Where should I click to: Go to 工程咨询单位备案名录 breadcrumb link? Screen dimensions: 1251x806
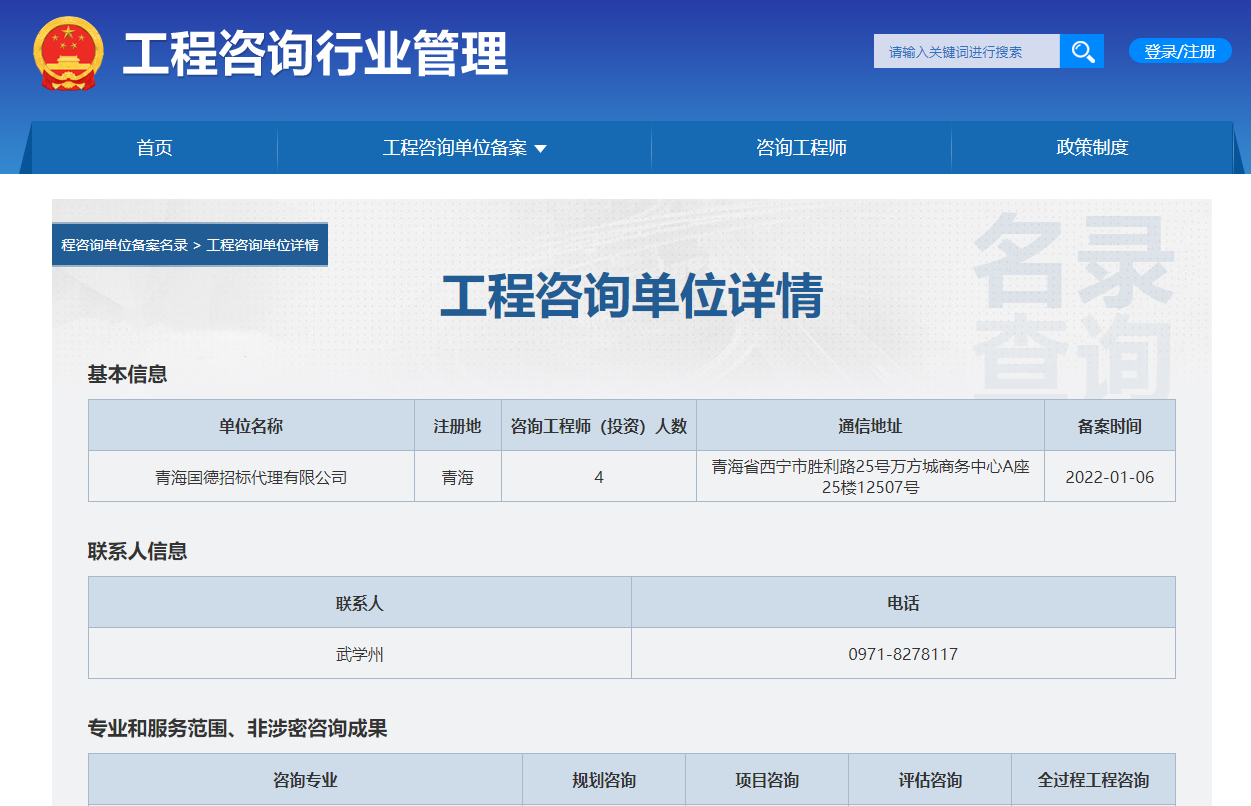(124, 245)
